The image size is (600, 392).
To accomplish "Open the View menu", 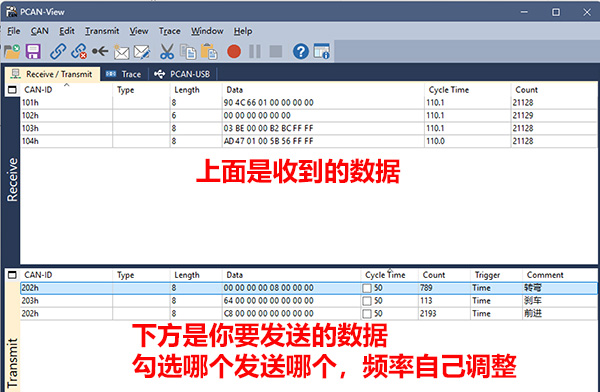I will tap(139, 31).
